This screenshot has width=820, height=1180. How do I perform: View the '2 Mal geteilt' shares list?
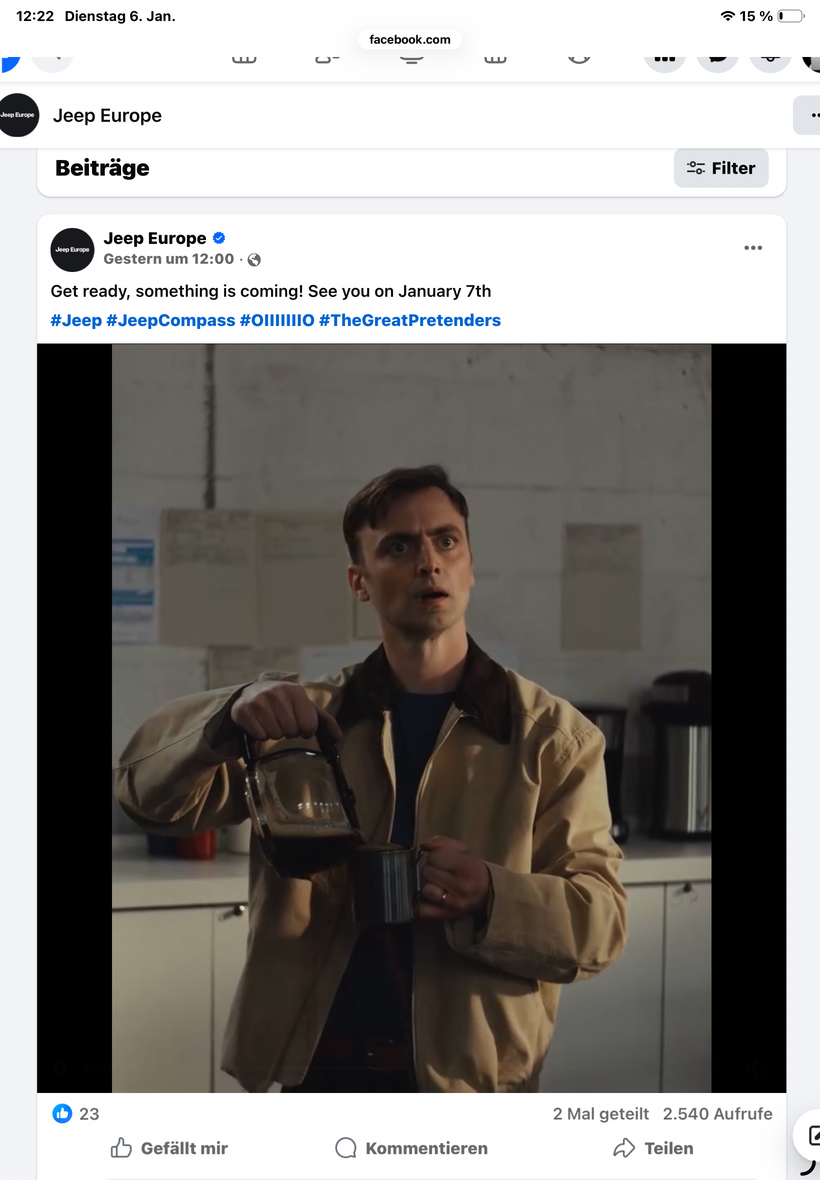[x=600, y=1113]
